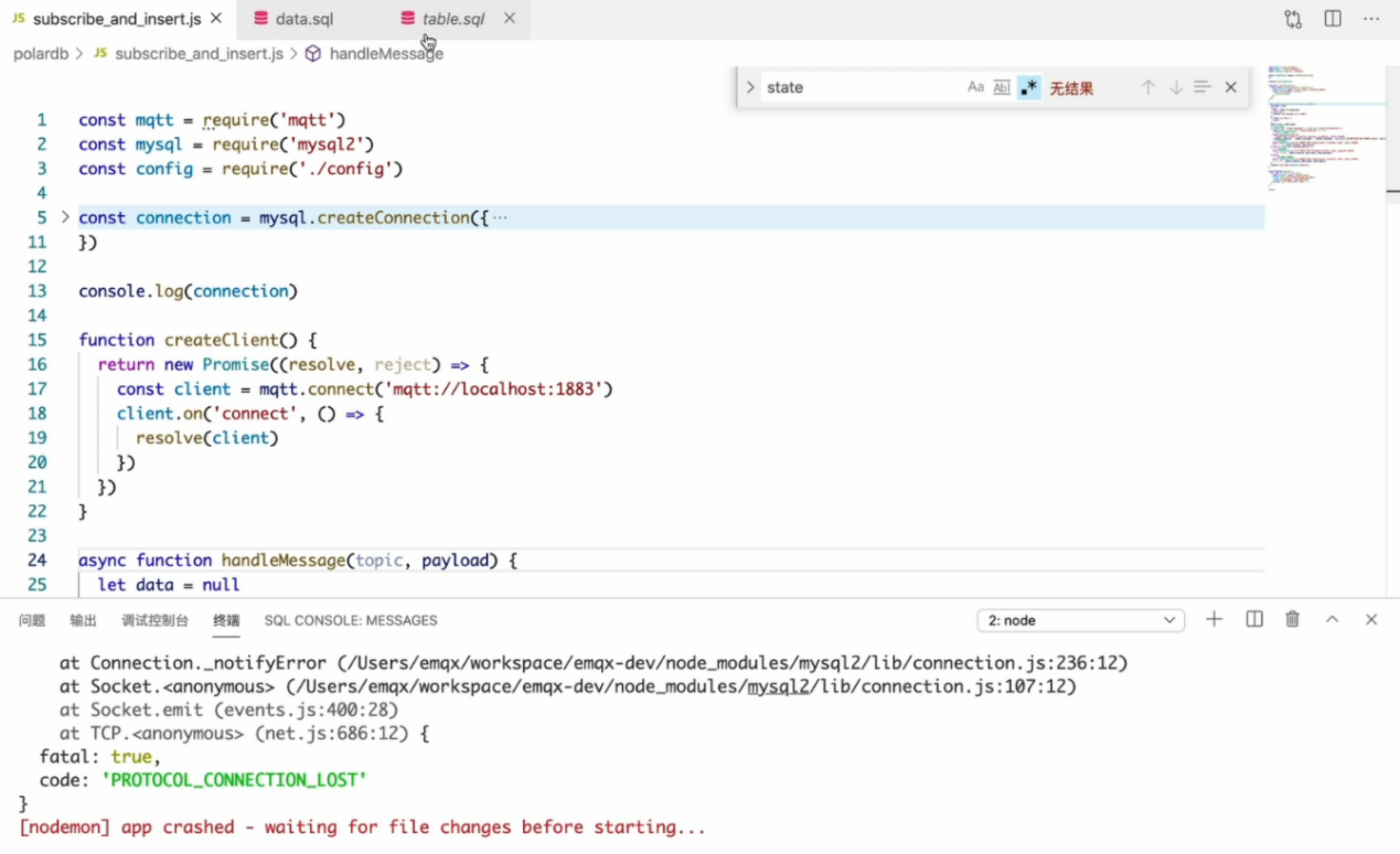Viewport: 1400px width, 854px height.
Task: Open the table.sql tab
Action: 453,19
